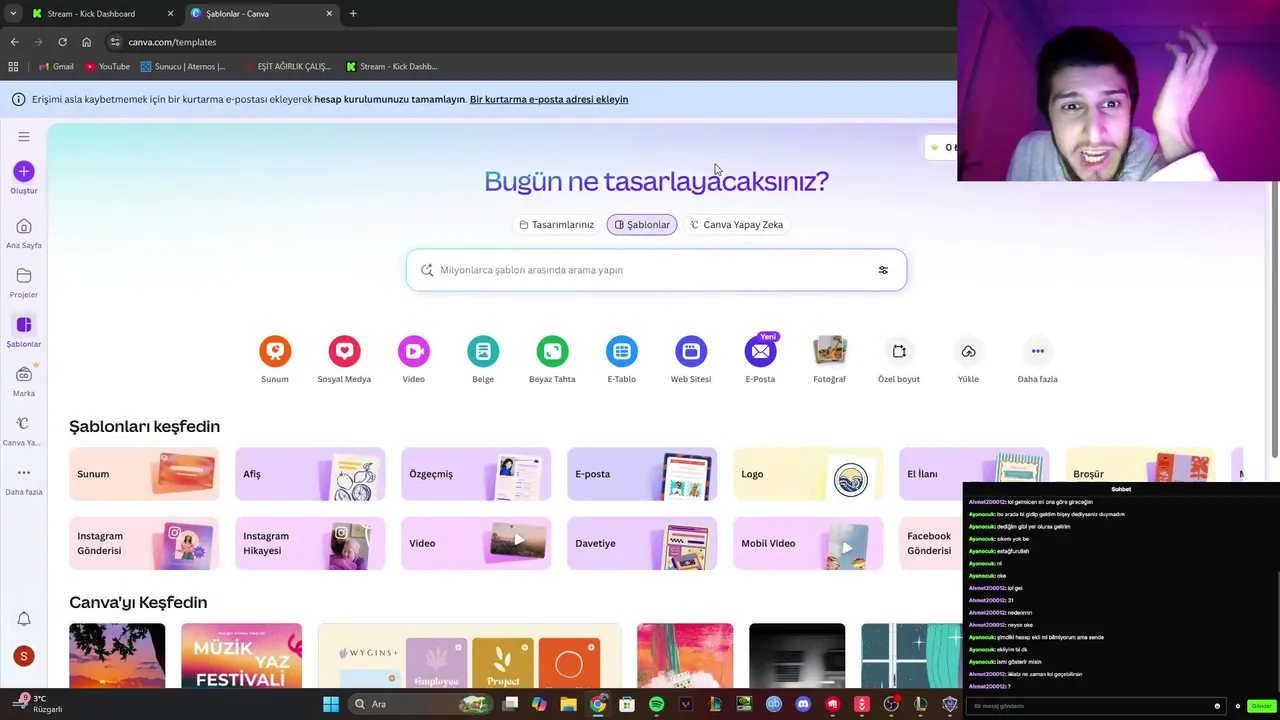Screen dimensions: 1280x720
Task: Open Spotify from the taskbar
Action: point(656,704)
